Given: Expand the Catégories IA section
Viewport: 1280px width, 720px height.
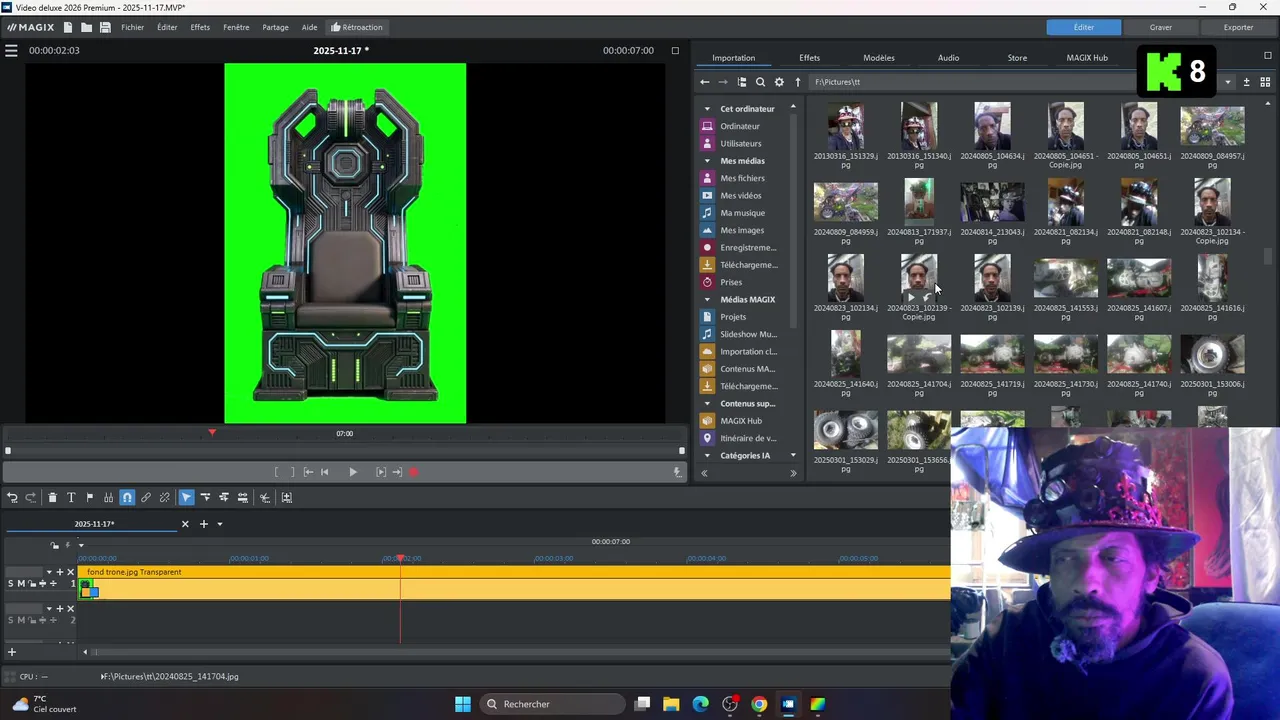Looking at the screenshot, I should 707,456.
